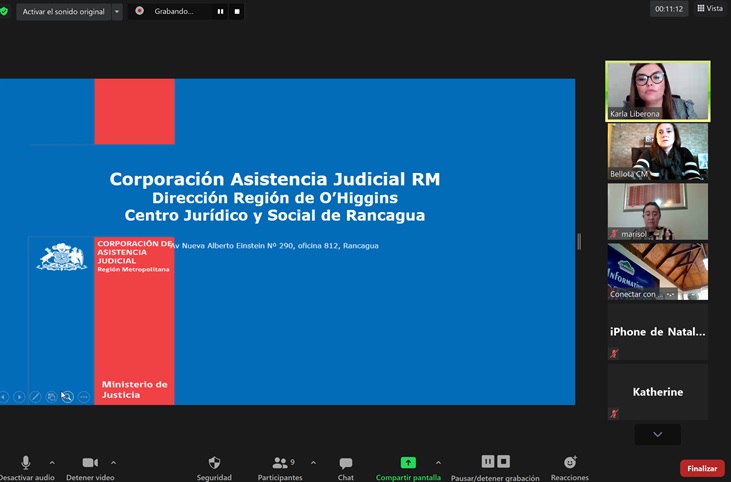Go to next slide in presentation

(19, 397)
